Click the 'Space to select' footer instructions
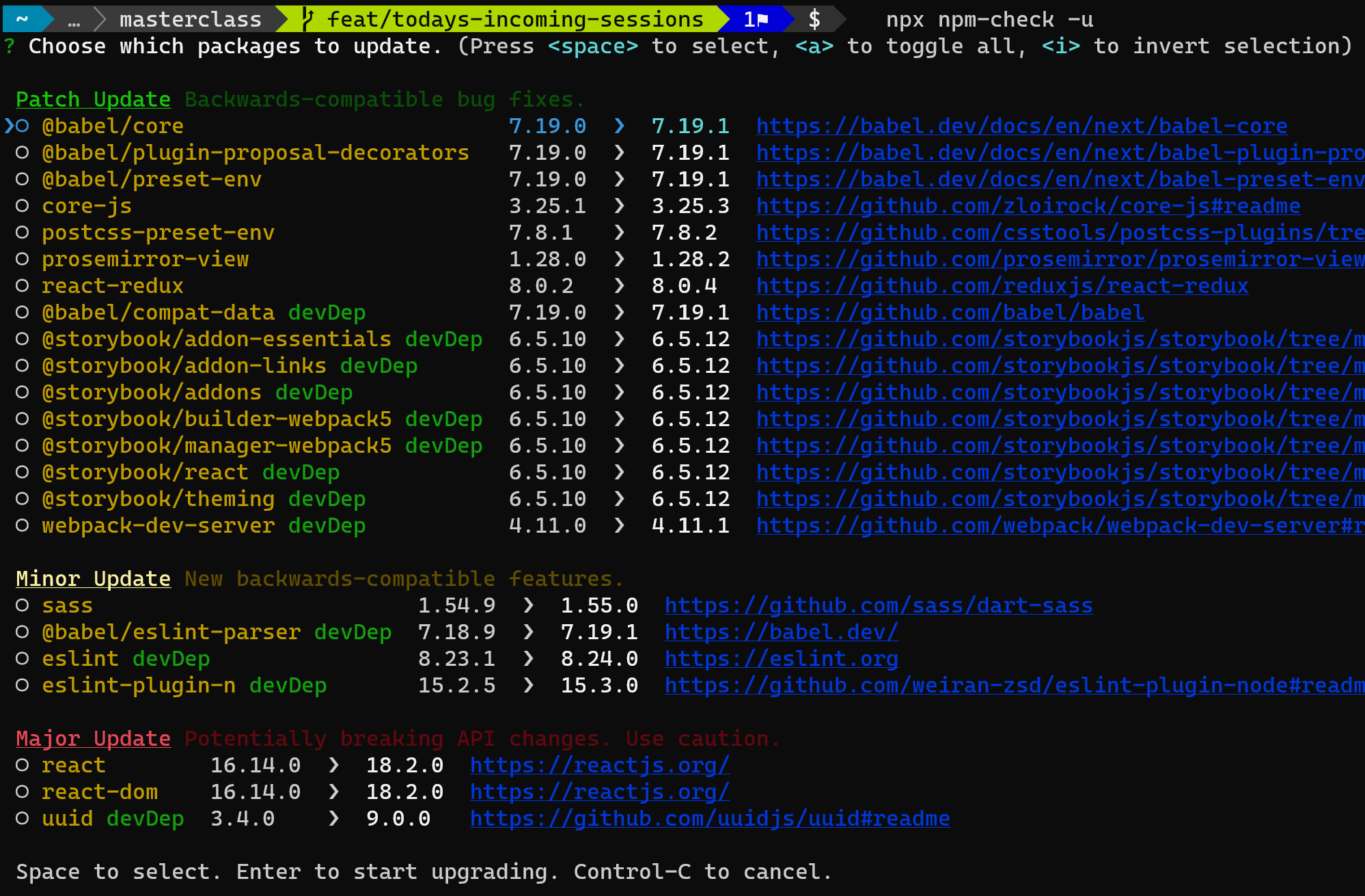This screenshot has height=896, width=1365. pos(424,872)
